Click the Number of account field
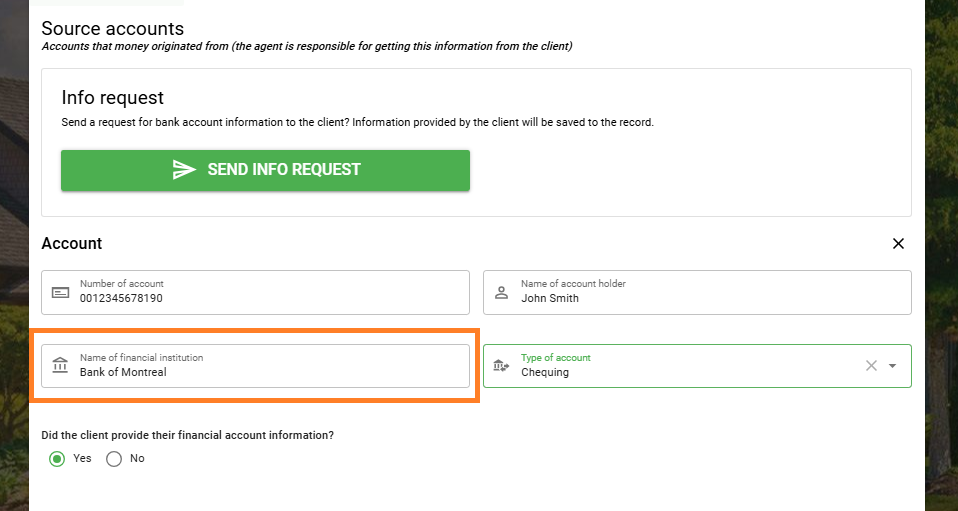 (x=255, y=292)
